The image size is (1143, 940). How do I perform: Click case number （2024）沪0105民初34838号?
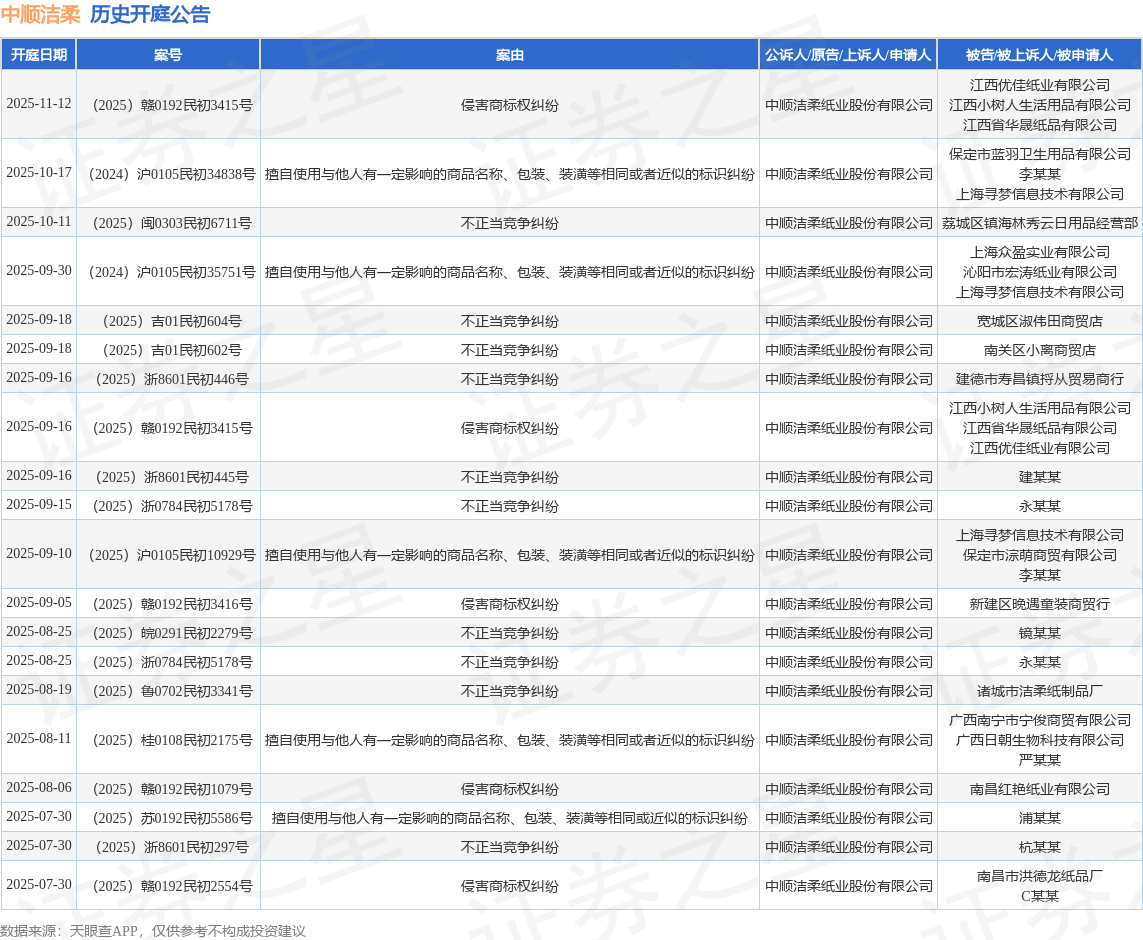(x=168, y=174)
